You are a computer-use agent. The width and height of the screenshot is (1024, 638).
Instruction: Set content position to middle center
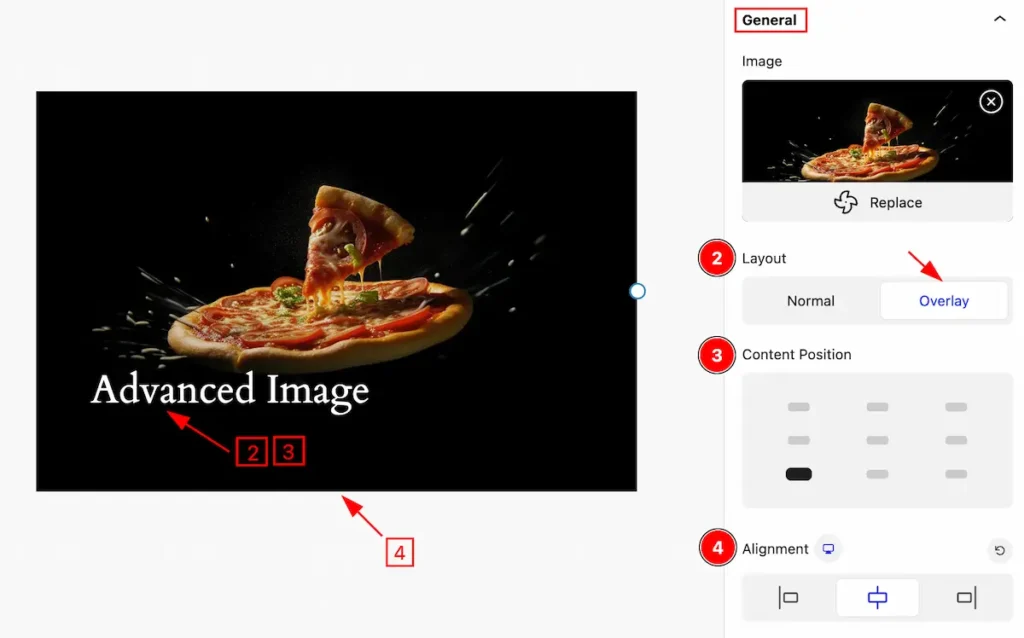click(x=877, y=440)
